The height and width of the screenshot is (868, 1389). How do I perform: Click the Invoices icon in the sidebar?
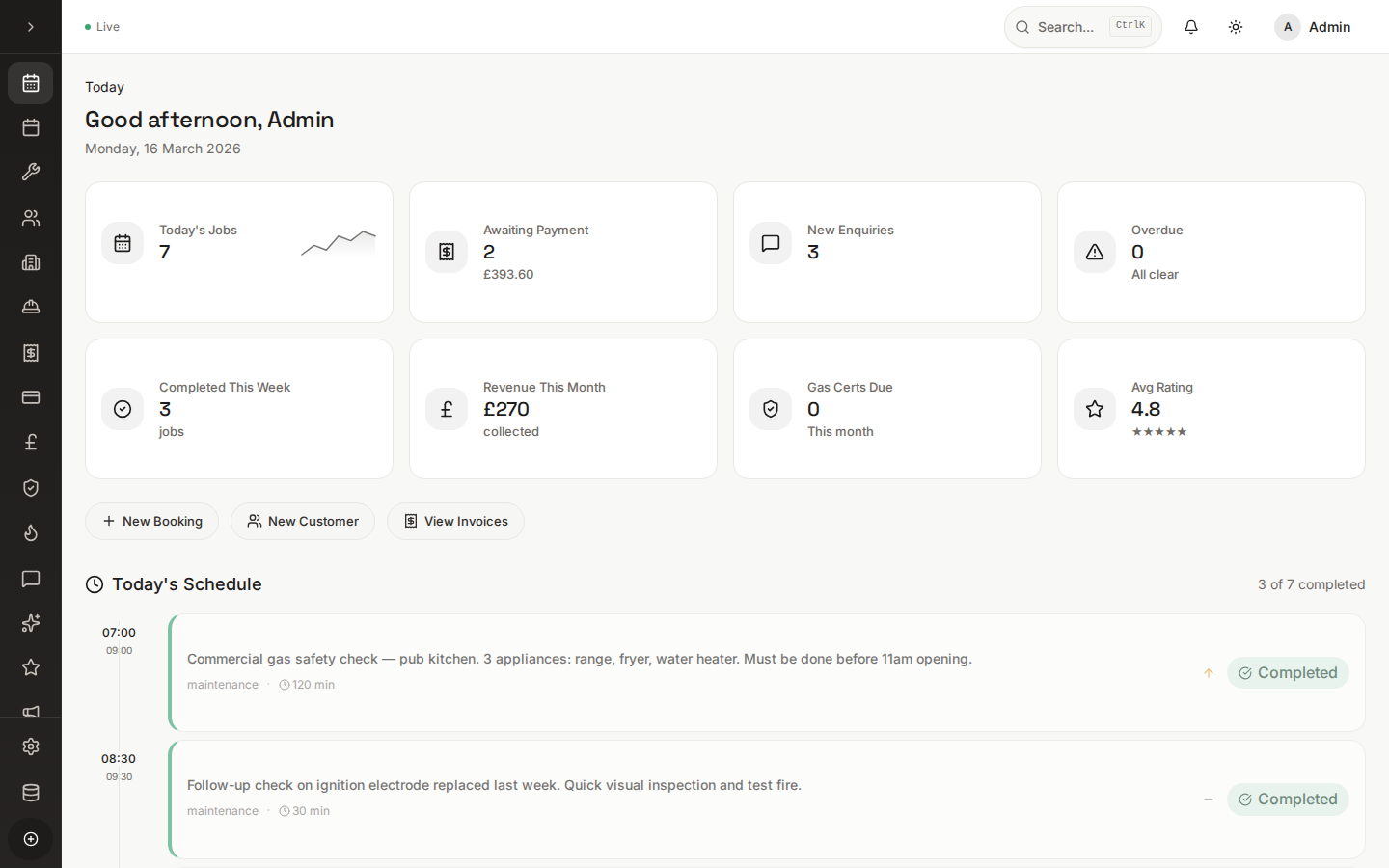click(30, 353)
